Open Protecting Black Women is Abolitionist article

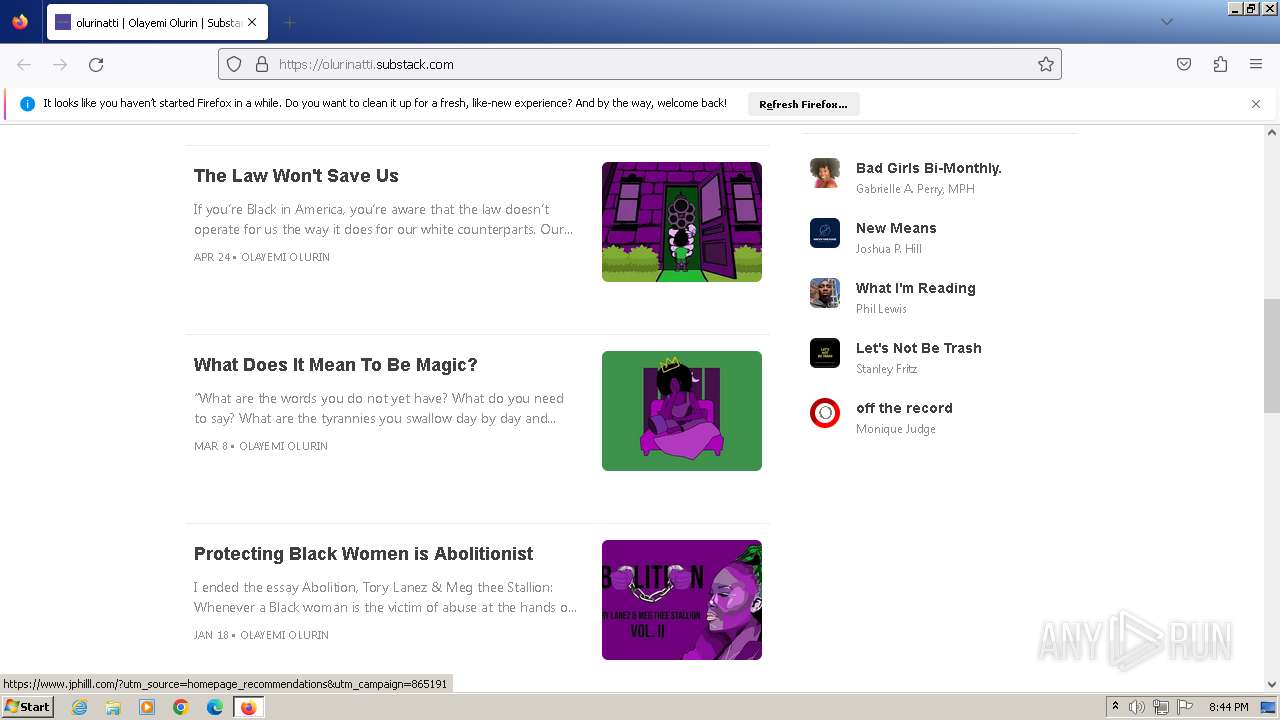363,554
